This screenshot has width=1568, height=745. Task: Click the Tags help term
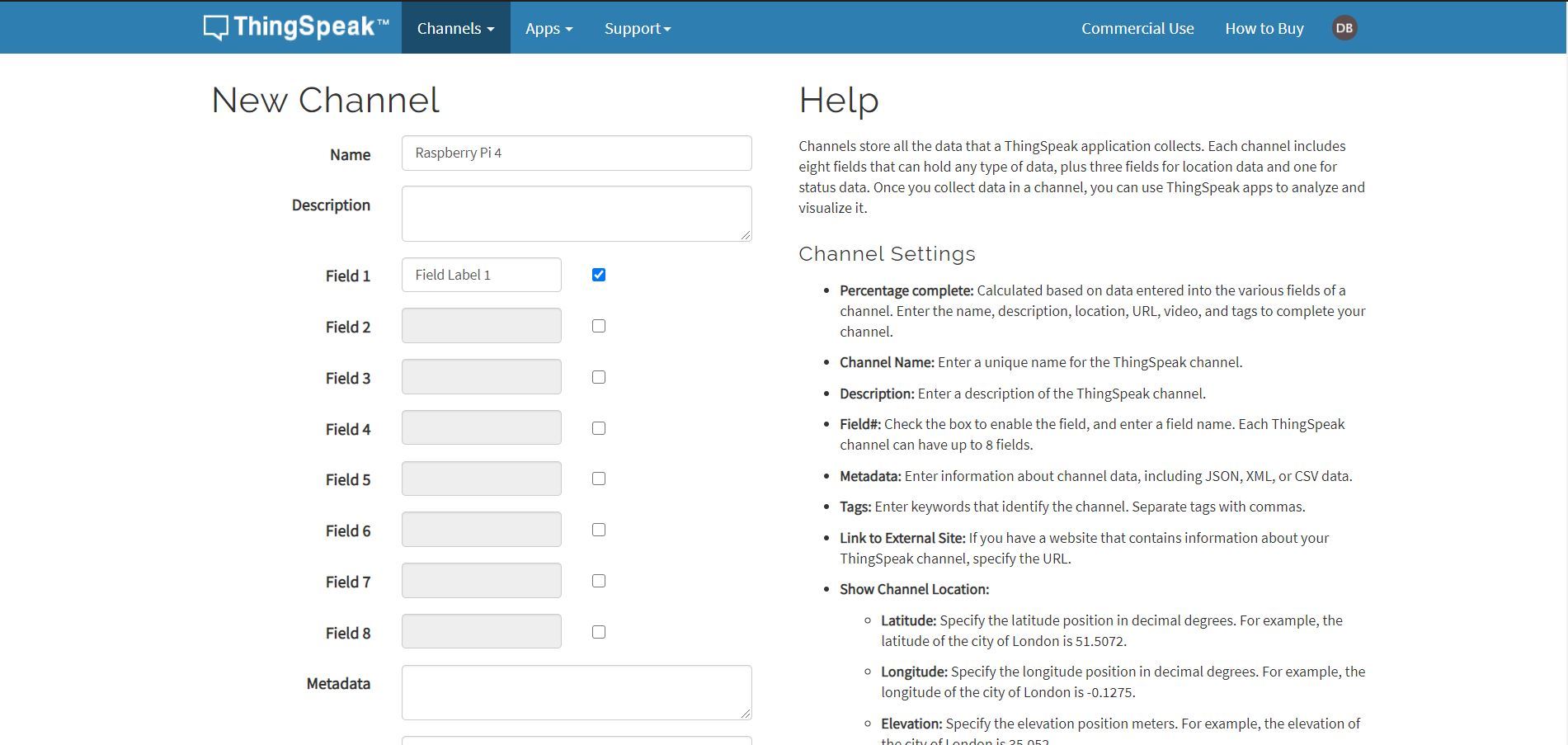pos(855,507)
